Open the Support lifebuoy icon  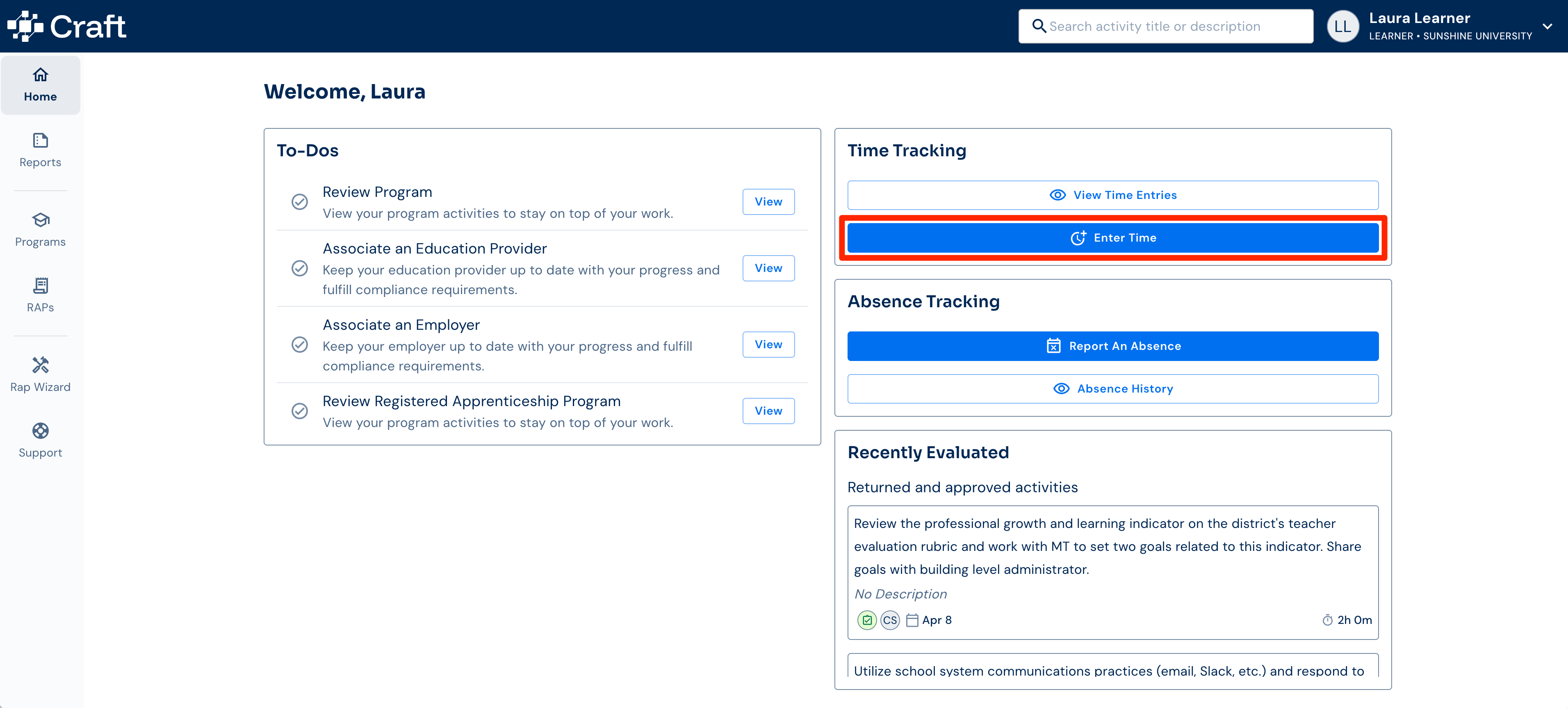pos(40,431)
